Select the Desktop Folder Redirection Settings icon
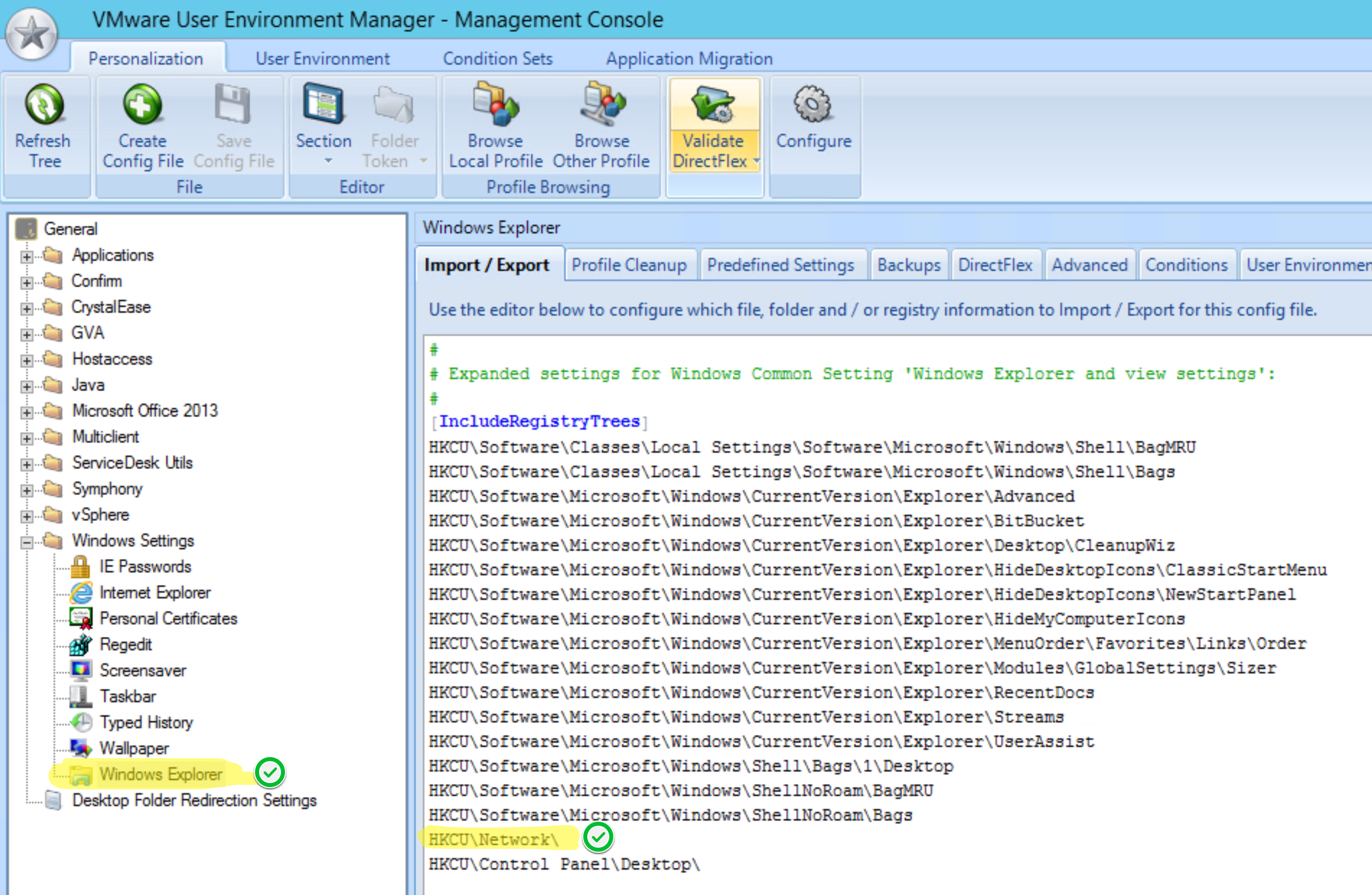The height and width of the screenshot is (895, 1372). (54, 800)
